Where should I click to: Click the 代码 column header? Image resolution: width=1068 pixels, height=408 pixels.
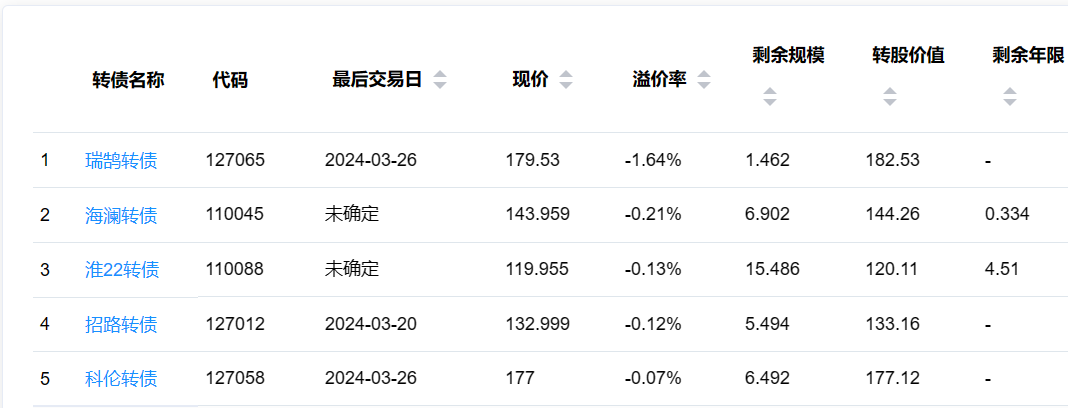coord(230,81)
